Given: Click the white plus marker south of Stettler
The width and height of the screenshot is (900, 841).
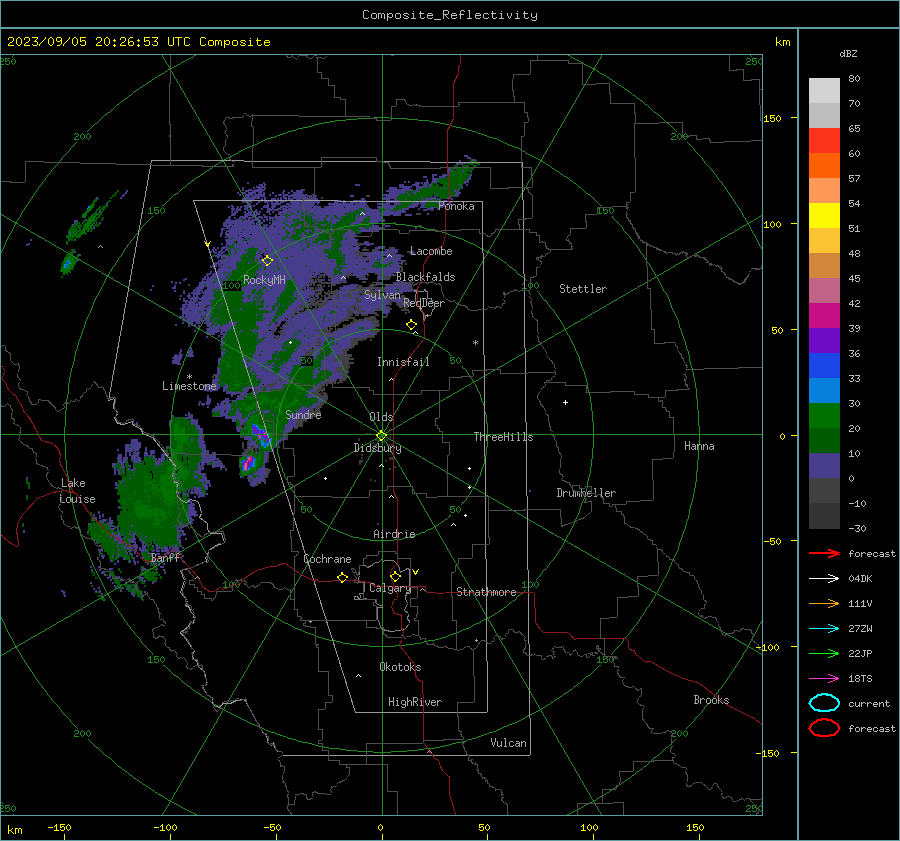Looking at the screenshot, I should click(565, 402).
